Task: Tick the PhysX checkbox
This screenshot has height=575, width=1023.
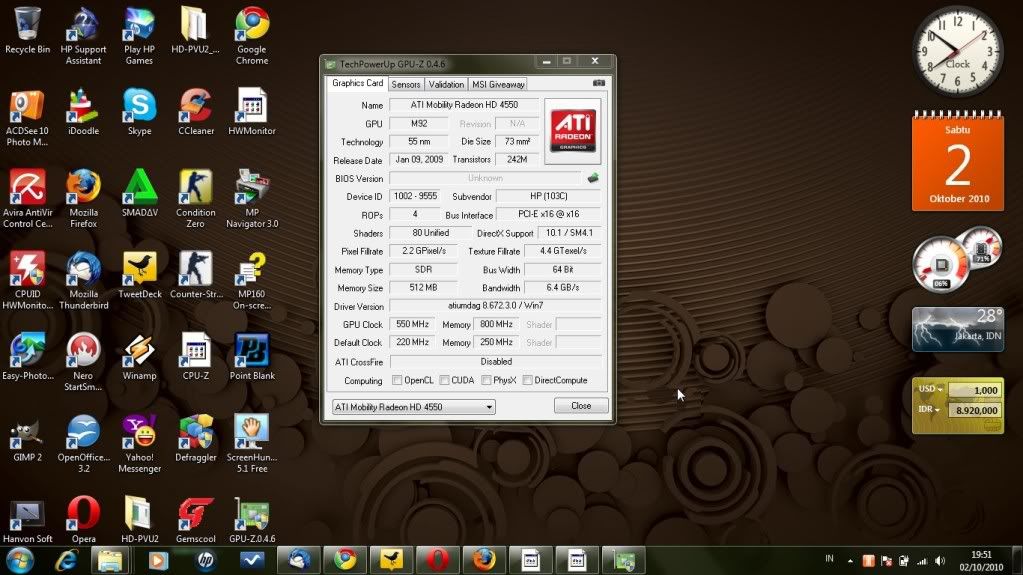Action: [x=486, y=380]
